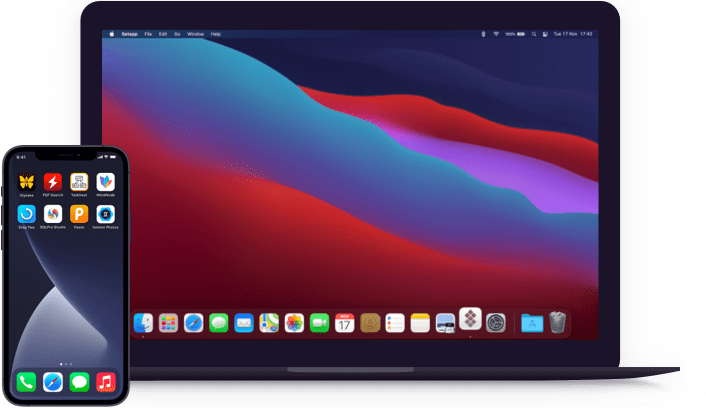
Task: Open Finder in the Mac dock
Action: click(143, 323)
